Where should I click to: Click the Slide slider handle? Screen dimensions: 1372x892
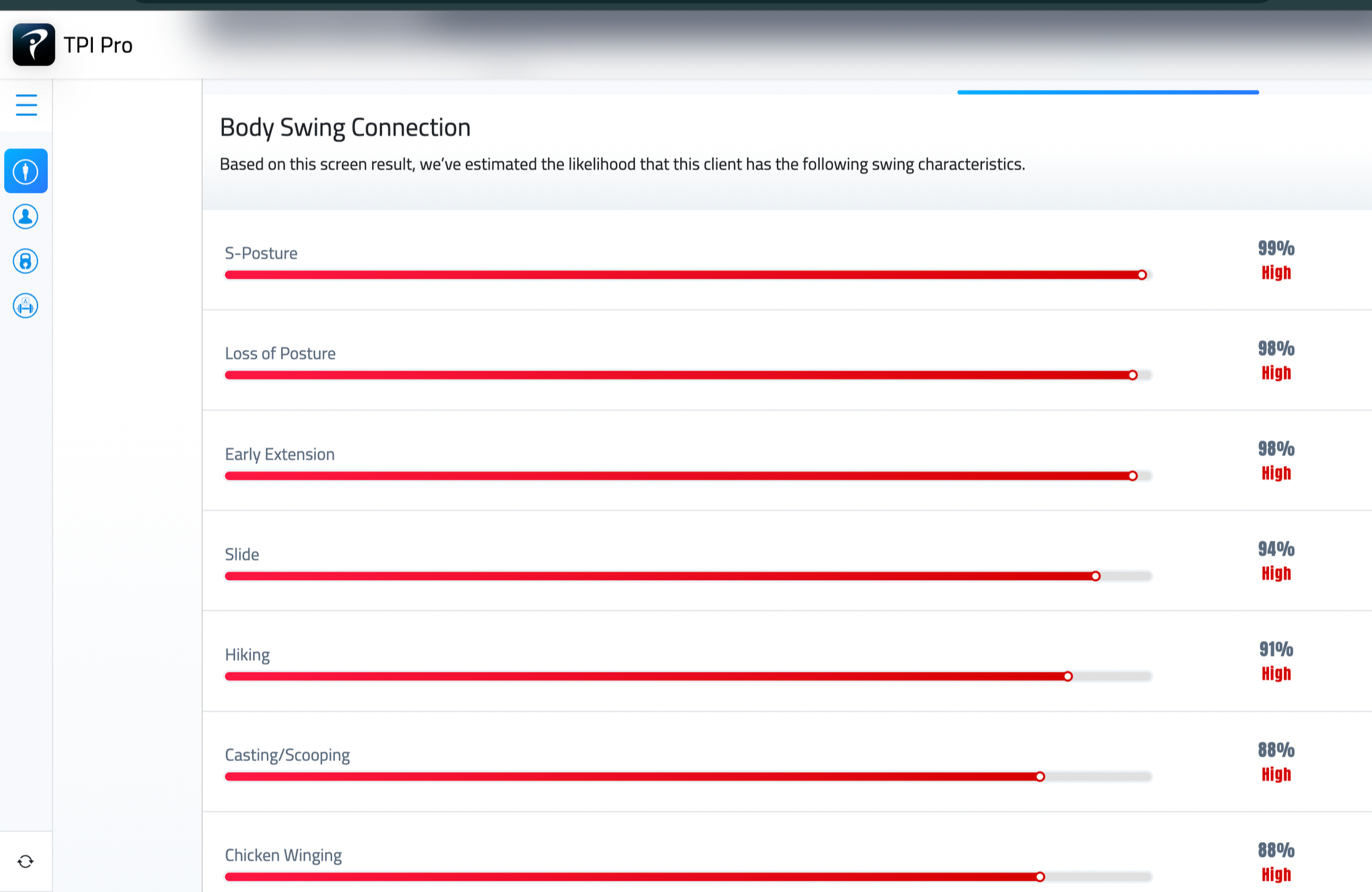[1096, 576]
